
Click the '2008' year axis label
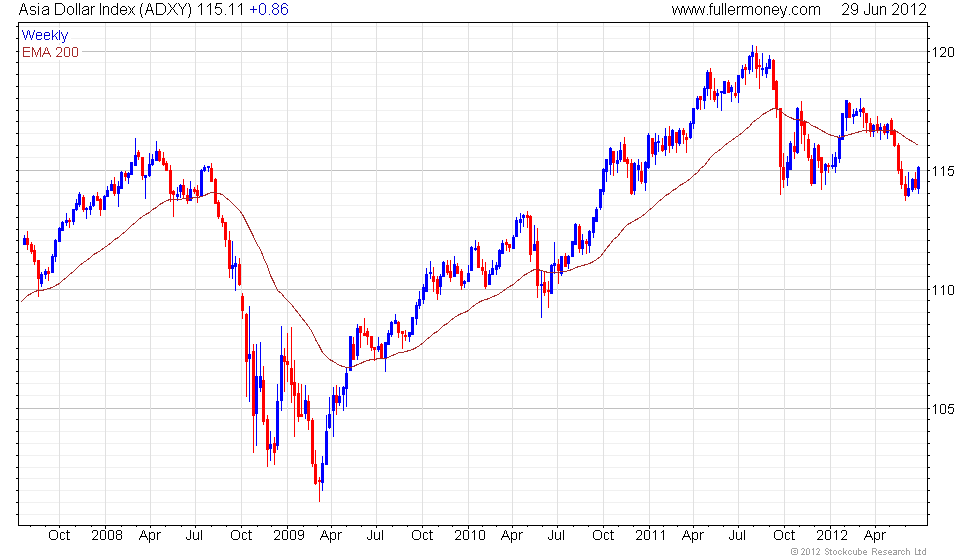(x=107, y=536)
